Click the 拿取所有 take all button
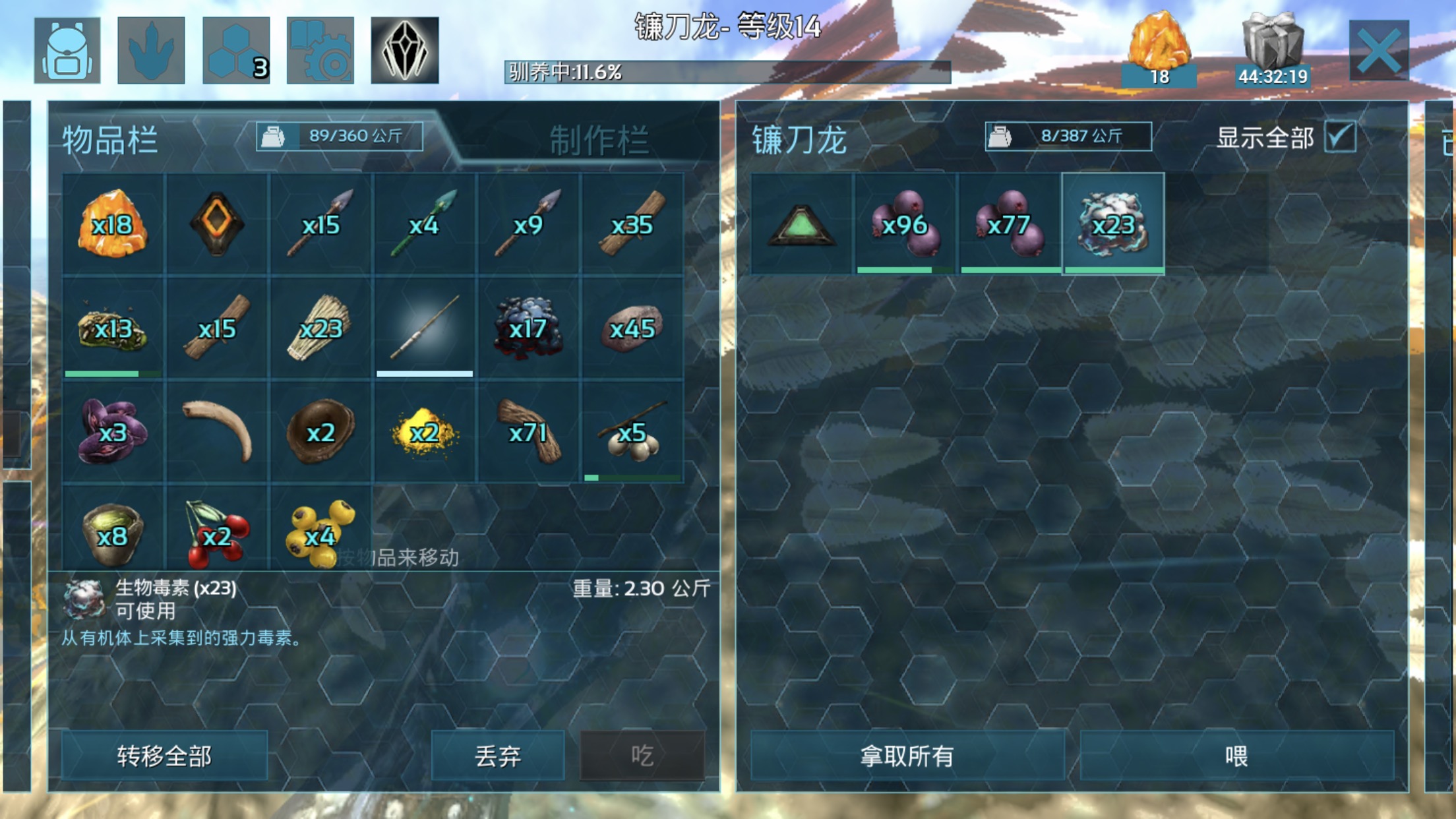The width and height of the screenshot is (1456, 819). click(907, 756)
